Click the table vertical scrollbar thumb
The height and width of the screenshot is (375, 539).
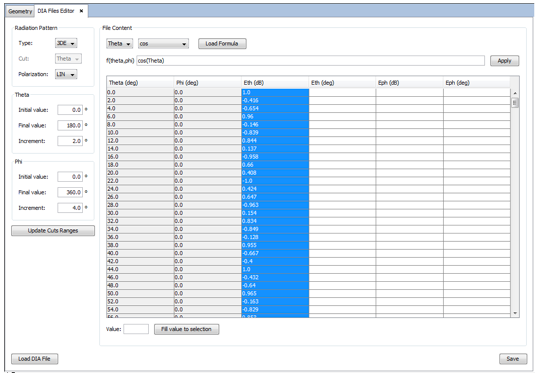(515, 103)
